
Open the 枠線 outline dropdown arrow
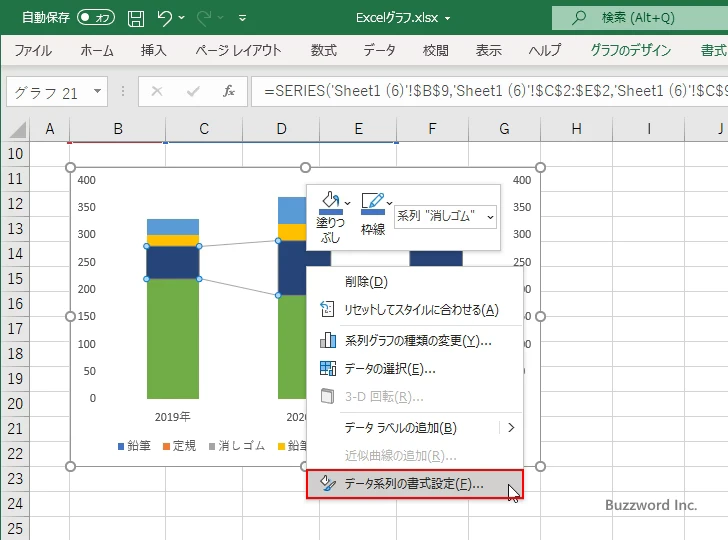point(389,203)
